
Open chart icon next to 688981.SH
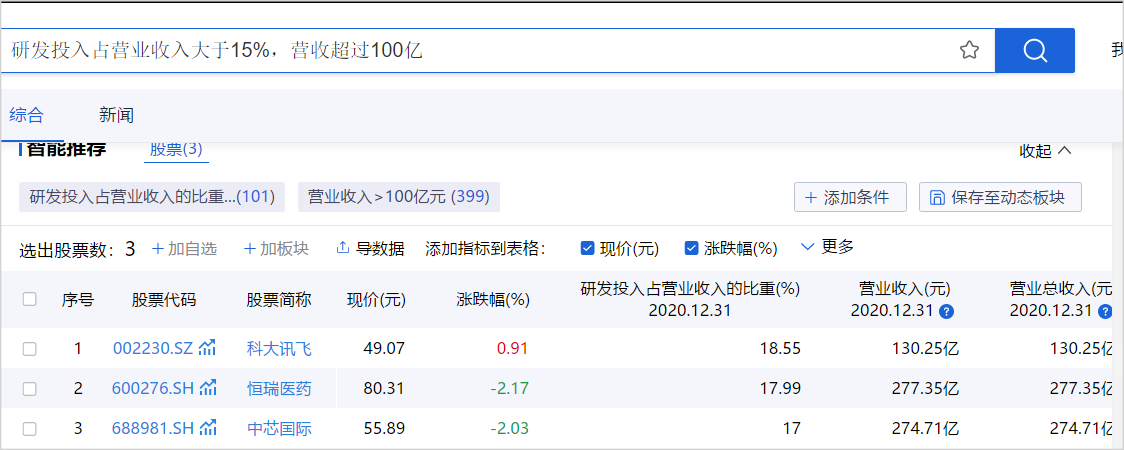(207, 429)
